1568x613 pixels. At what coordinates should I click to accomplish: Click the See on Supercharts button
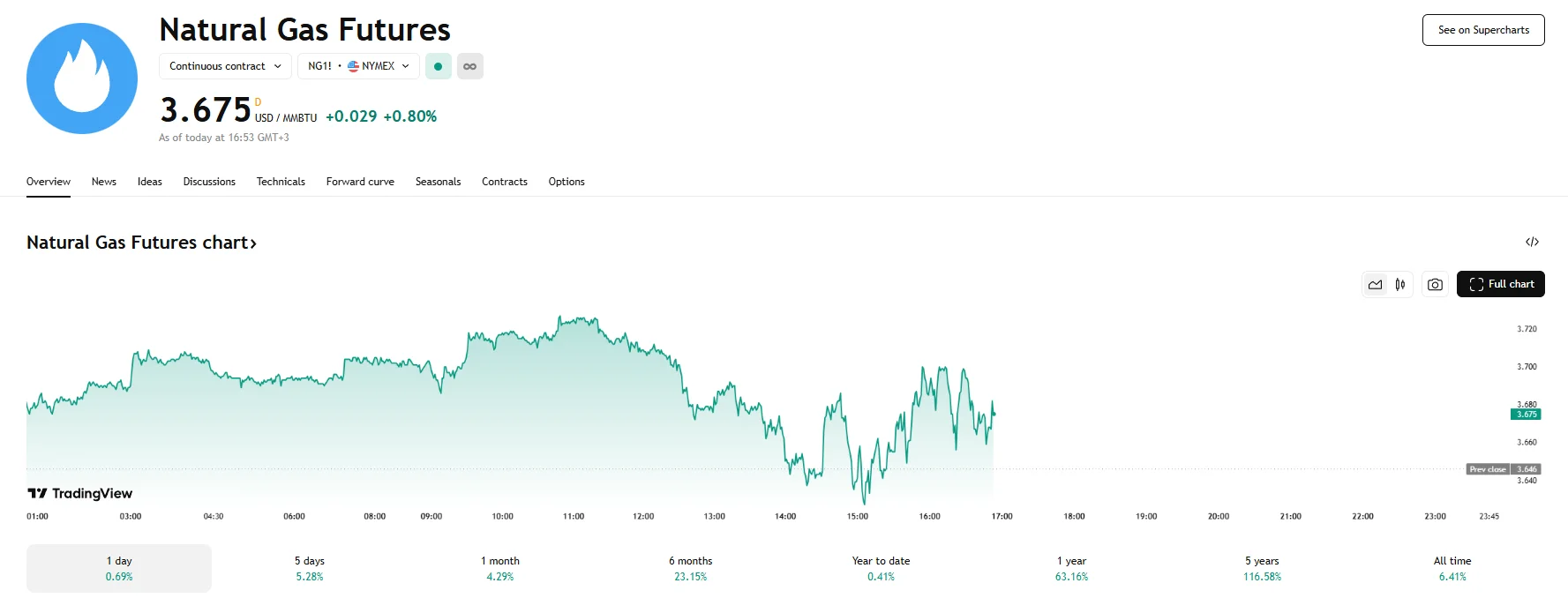(1482, 30)
